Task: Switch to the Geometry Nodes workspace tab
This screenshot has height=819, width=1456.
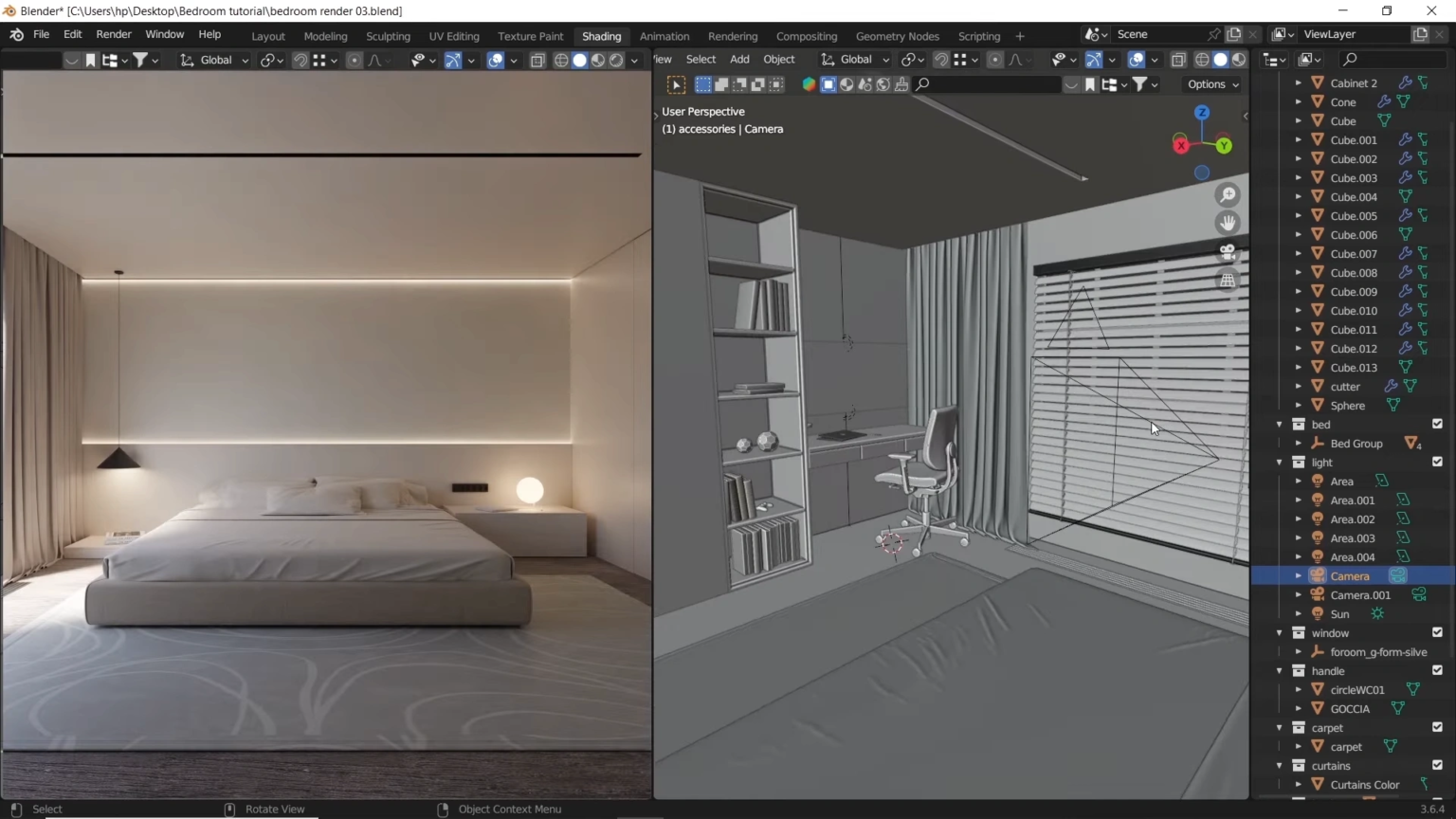Action: coord(898,36)
